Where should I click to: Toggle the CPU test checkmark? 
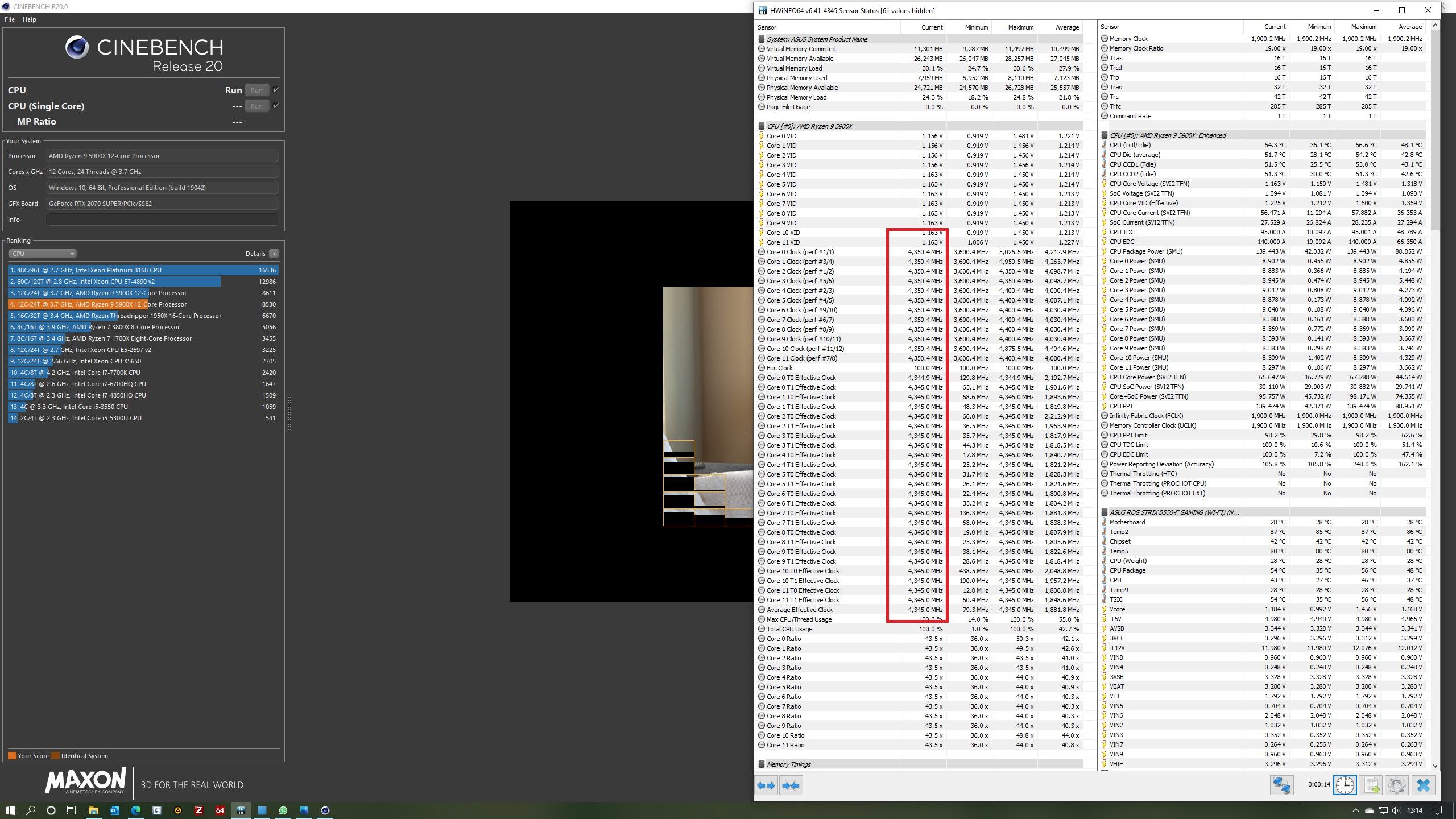(276, 90)
